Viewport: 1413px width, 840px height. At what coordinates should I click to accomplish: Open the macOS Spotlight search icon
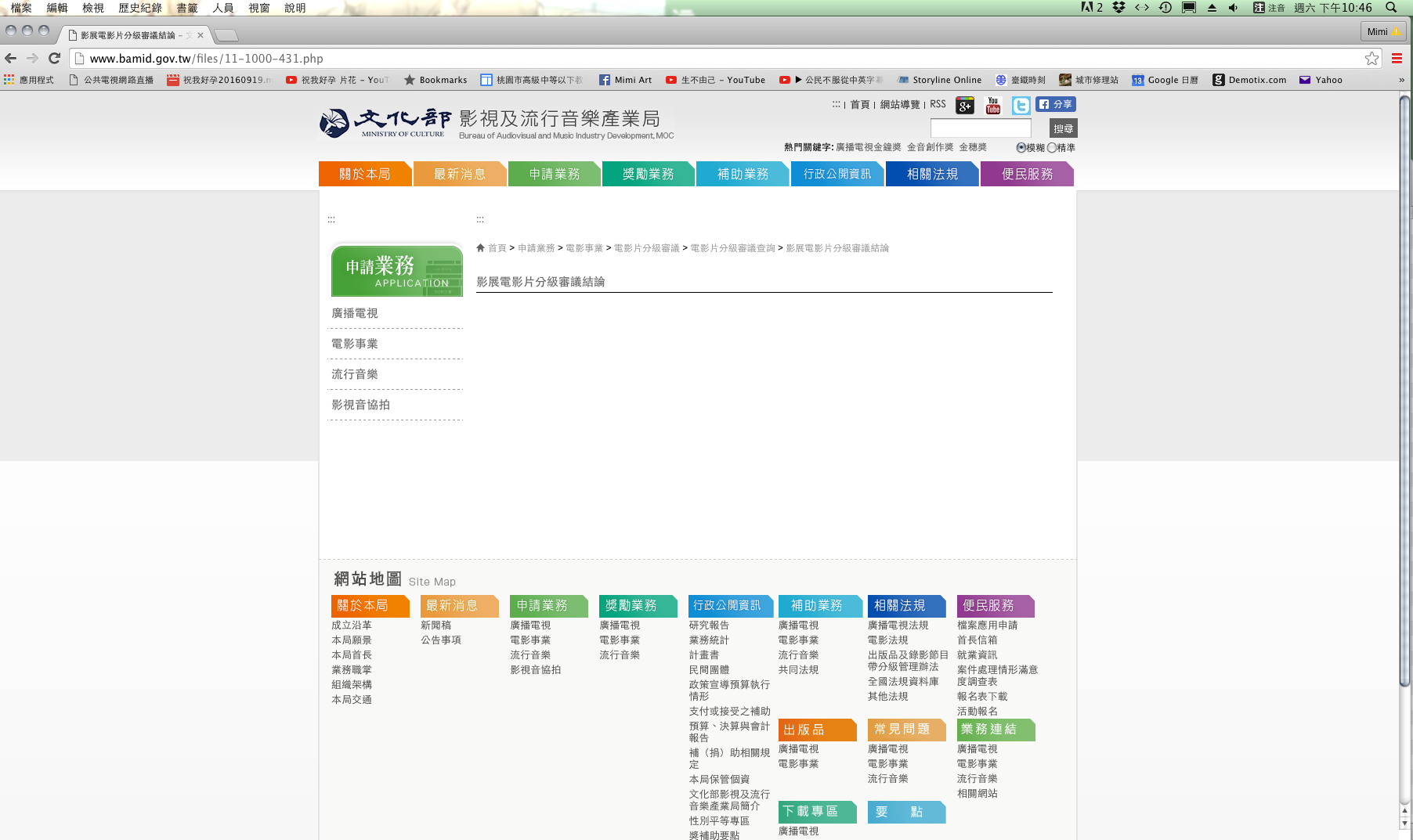click(1391, 8)
